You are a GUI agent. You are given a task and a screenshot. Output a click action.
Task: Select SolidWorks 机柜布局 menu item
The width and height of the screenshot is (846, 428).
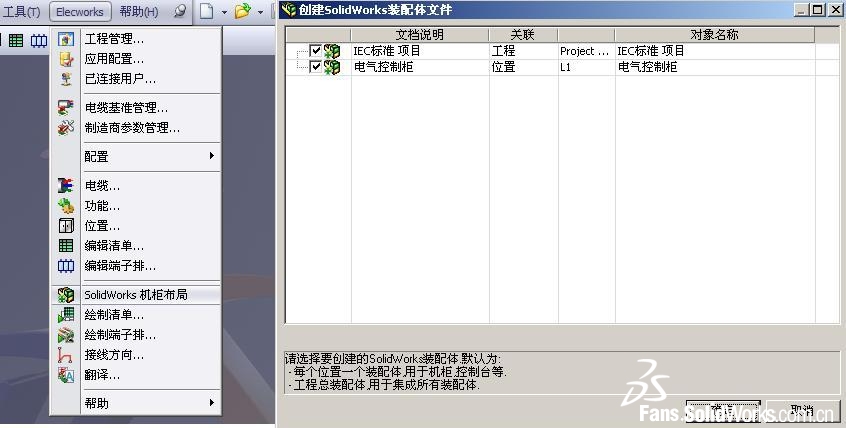click(136, 295)
